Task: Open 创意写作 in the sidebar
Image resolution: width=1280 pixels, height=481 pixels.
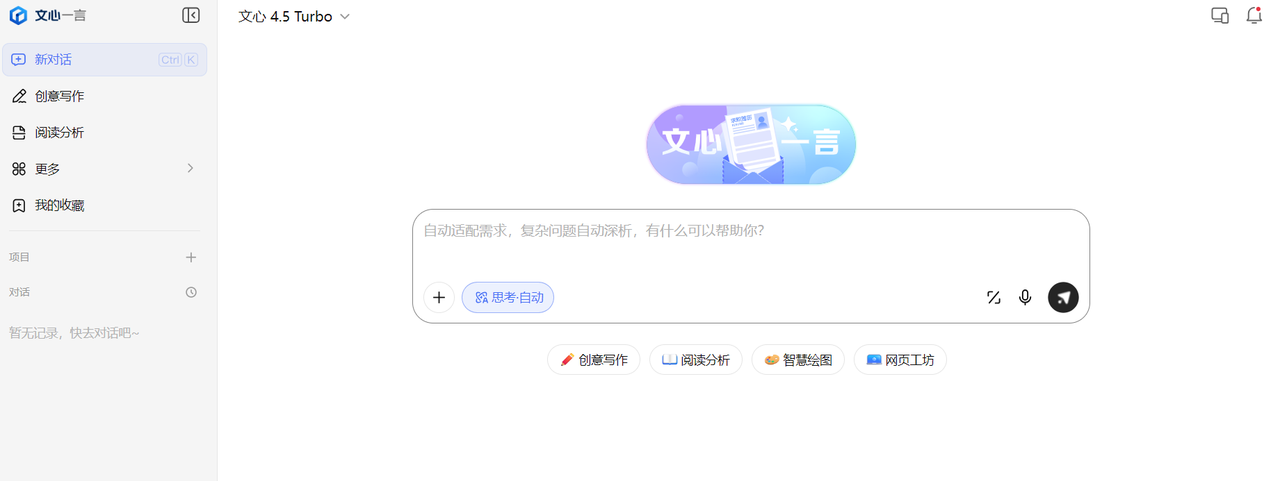Action: pyautogui.click(x=104, y=96)
